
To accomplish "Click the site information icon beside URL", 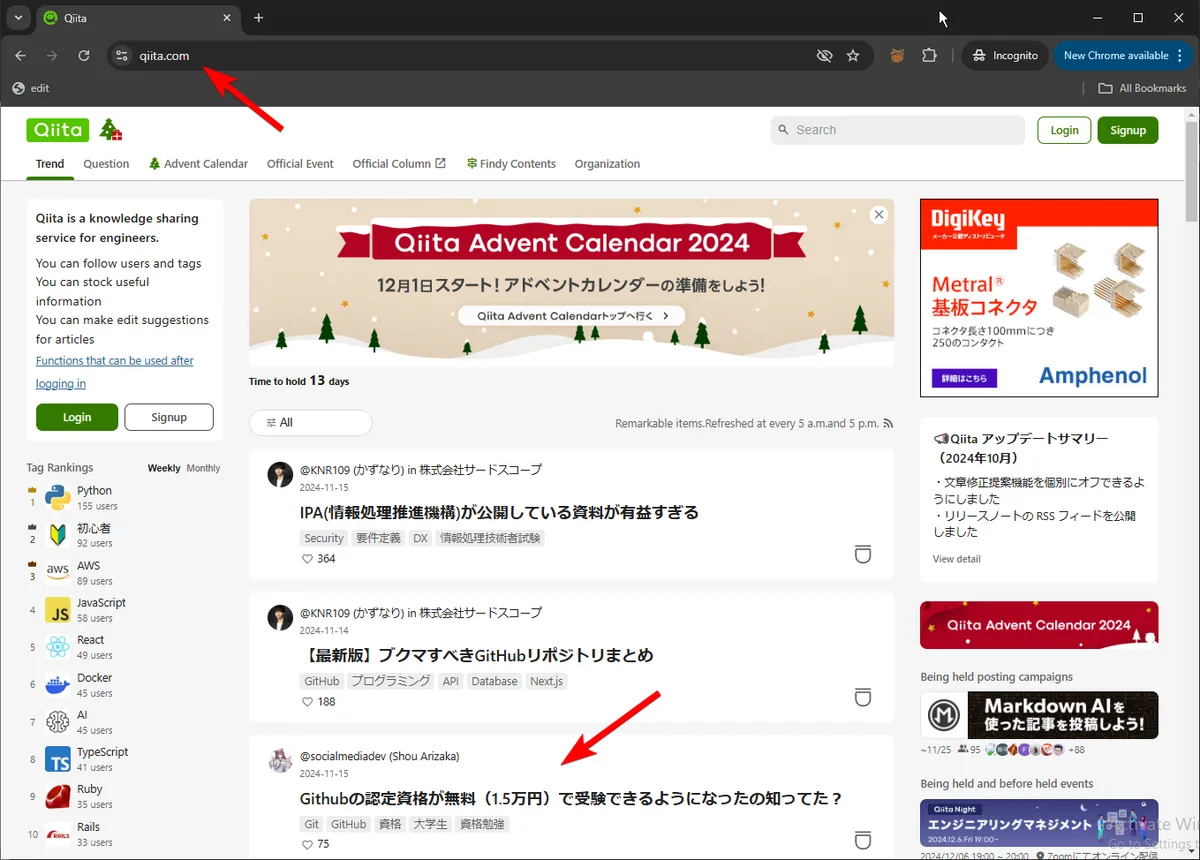I will coord(122,56).
